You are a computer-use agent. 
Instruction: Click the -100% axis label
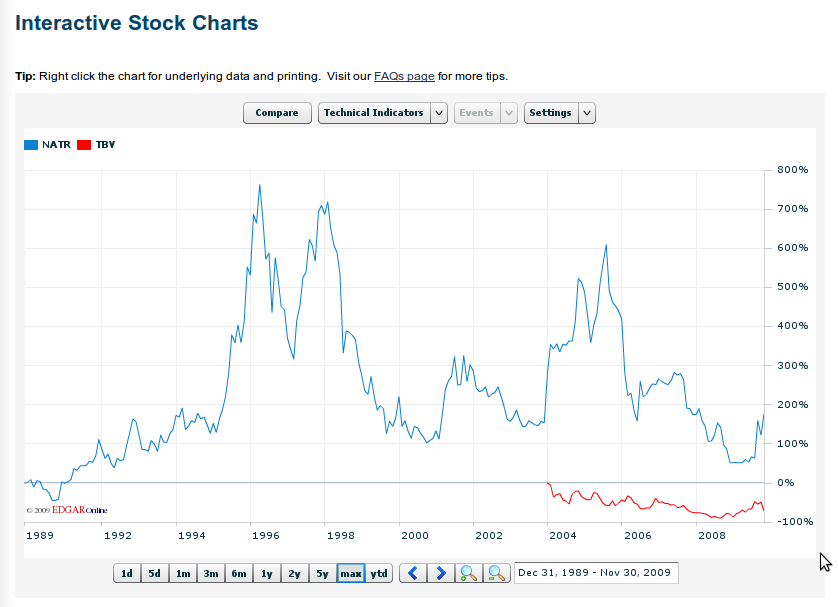[x=794, y=522]
